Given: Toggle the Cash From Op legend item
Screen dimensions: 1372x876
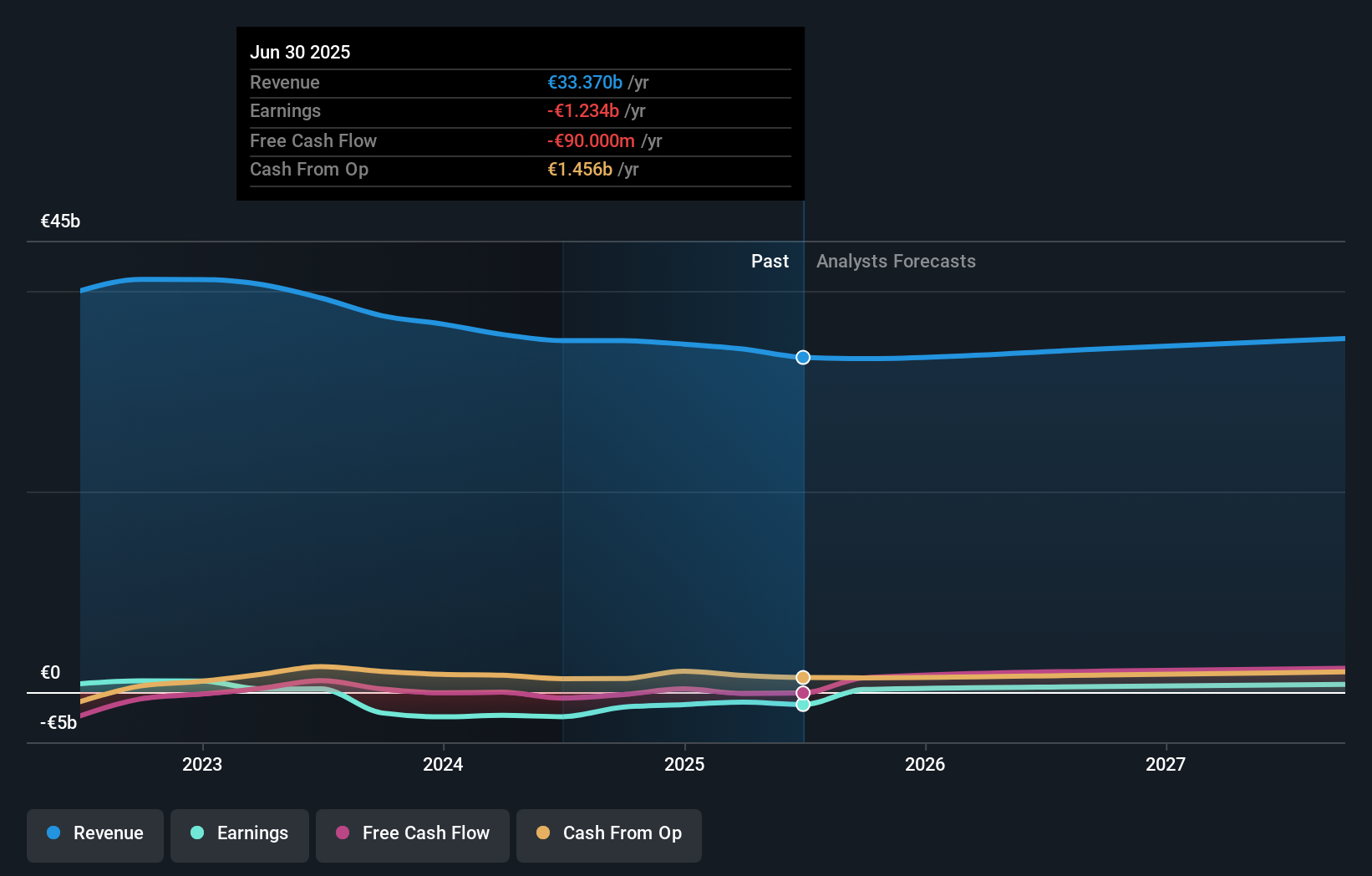Looking at the screenshot, I should pyautogui.click(x=608, y=834).
